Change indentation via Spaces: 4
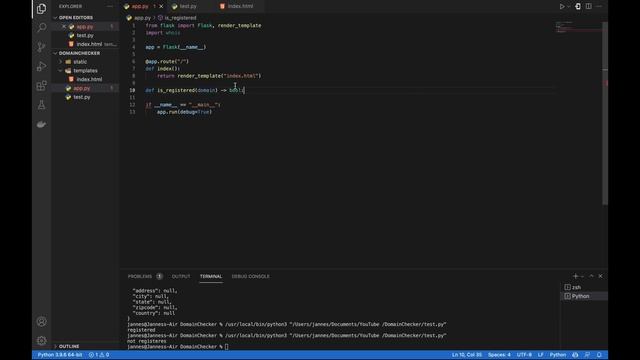 (x=499, y=355)
